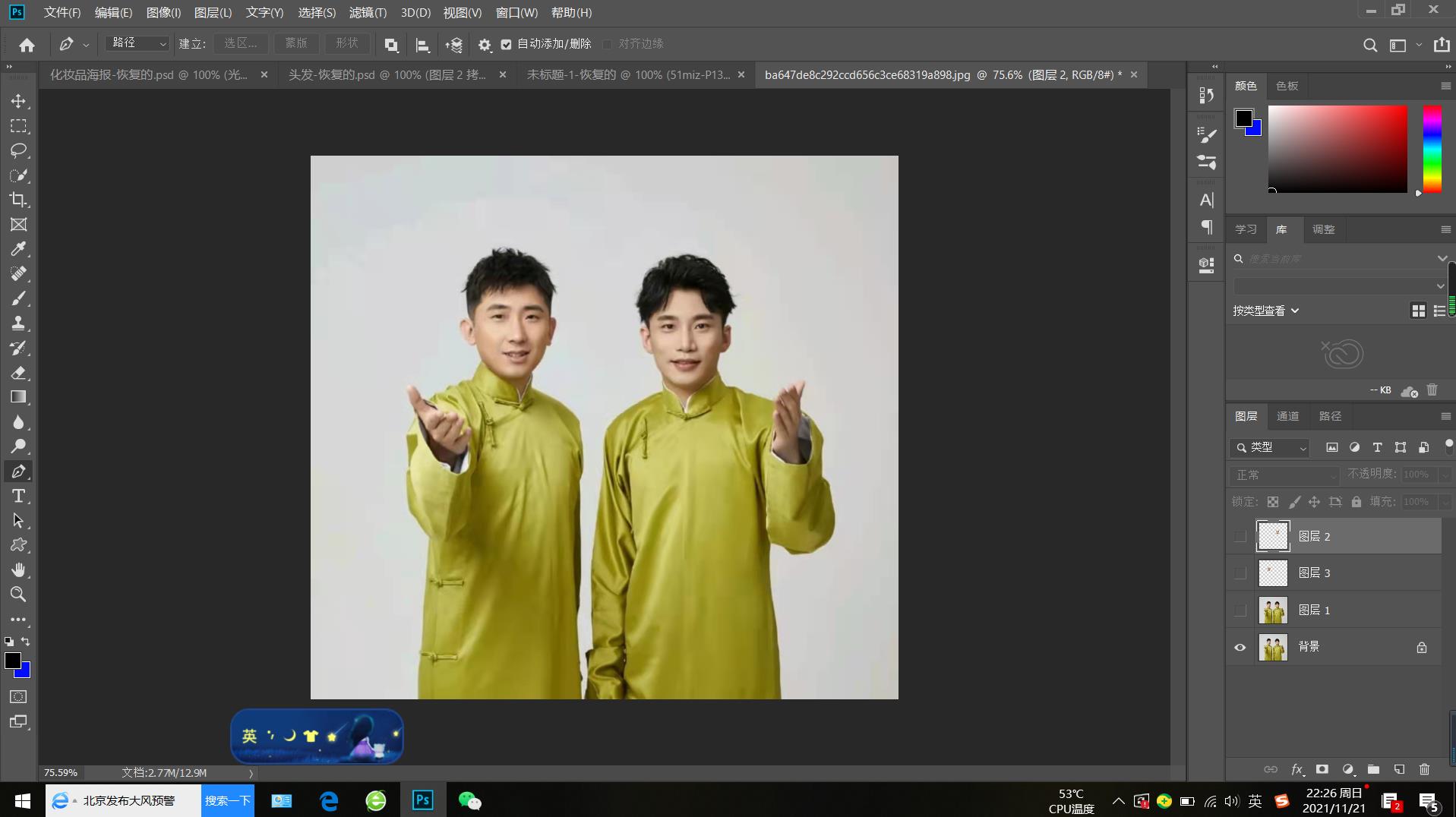Show 图层 1 visibility toggle
This screenshot has height=817, width=1456.
click(x=1240, y=610)
